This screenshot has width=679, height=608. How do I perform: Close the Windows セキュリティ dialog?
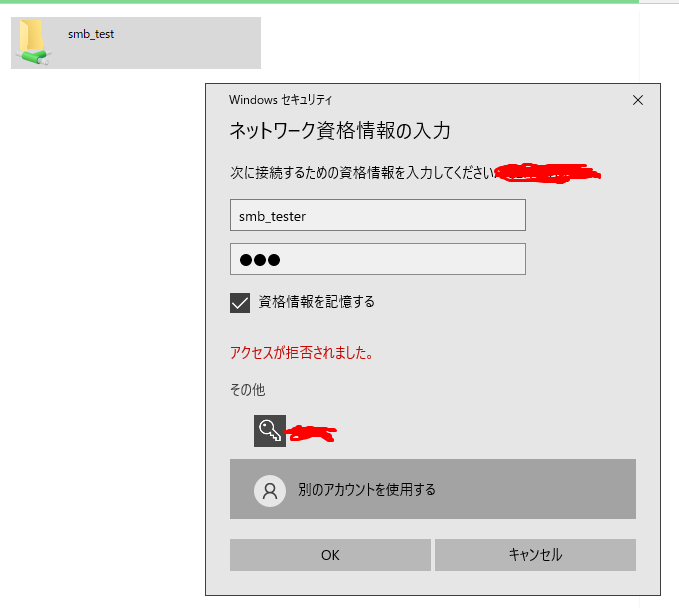(x=637, y=100)
